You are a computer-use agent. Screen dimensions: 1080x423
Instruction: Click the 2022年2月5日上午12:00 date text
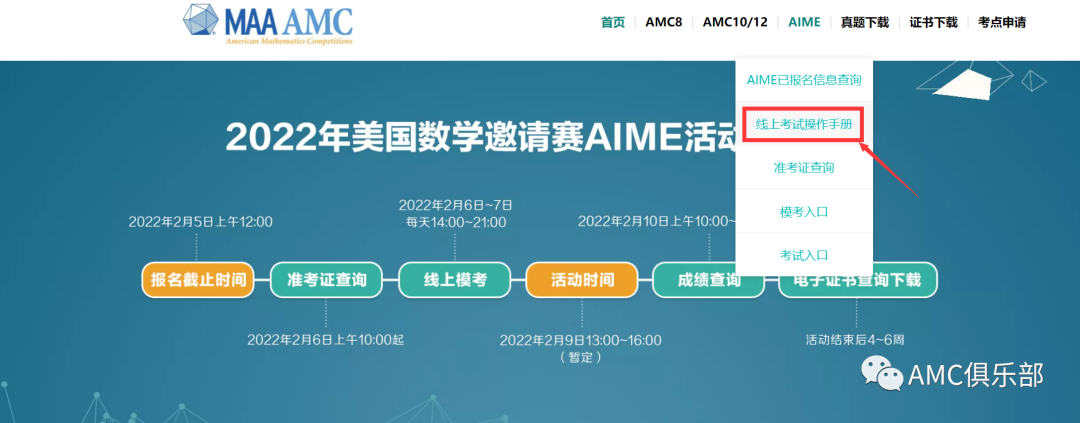(x=200, y=222)
